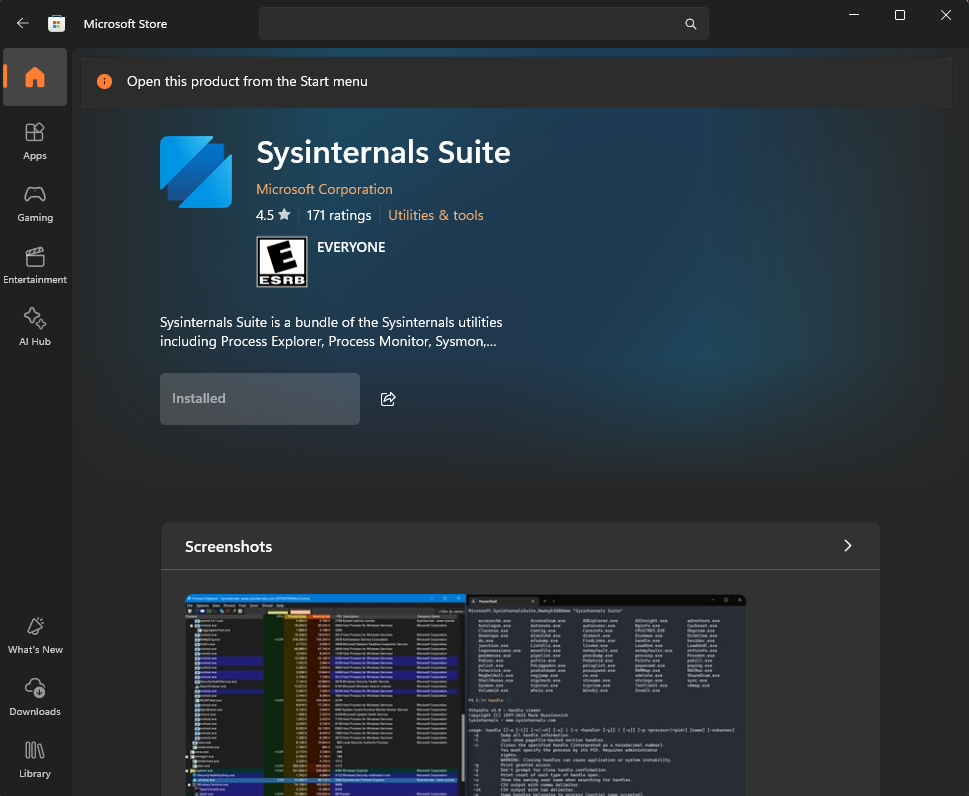Open the Downloads page
The image size is (969, 796).
click(35, 697)
